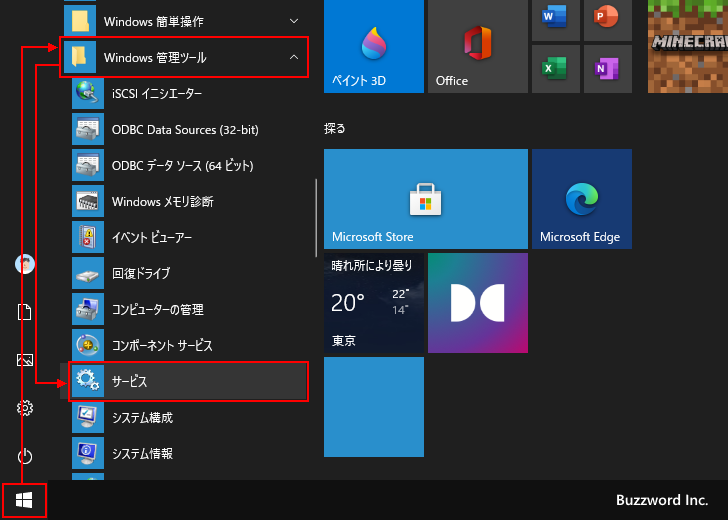This screenshot has width=728, height=520.
Task: Select the システム情報 label text
Action: [x=143, y=454]
